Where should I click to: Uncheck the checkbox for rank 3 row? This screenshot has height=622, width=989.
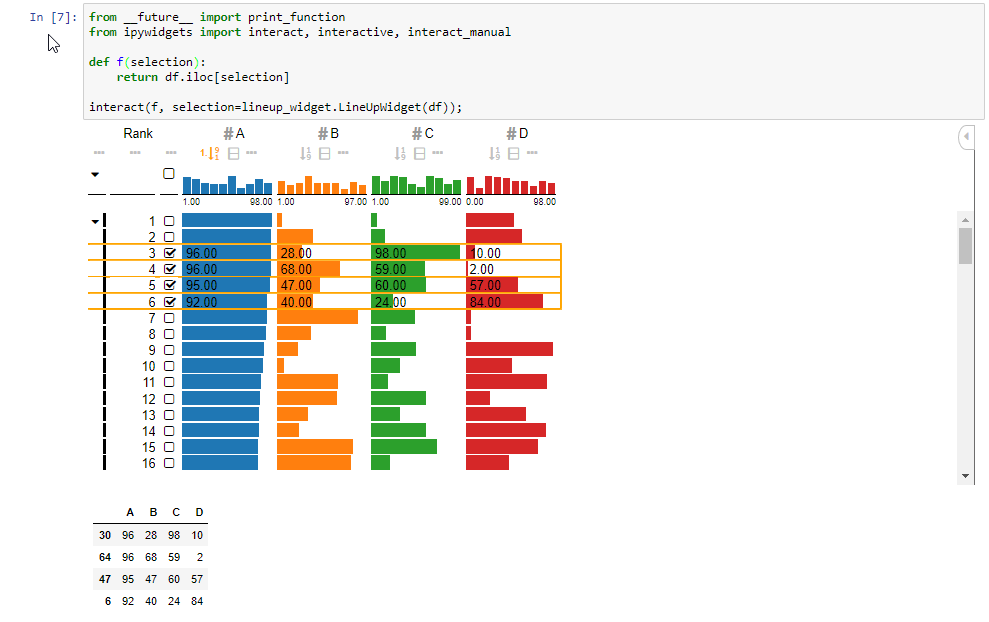click(170, 253)
